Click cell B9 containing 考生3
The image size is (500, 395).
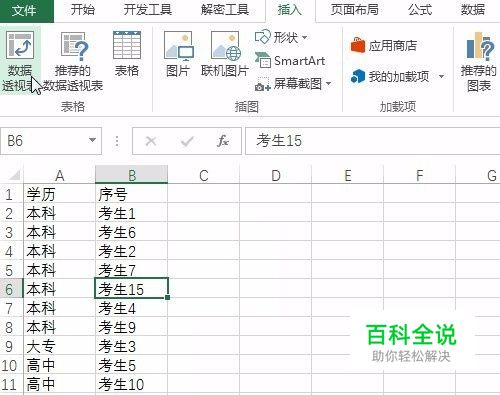point(132,346)
